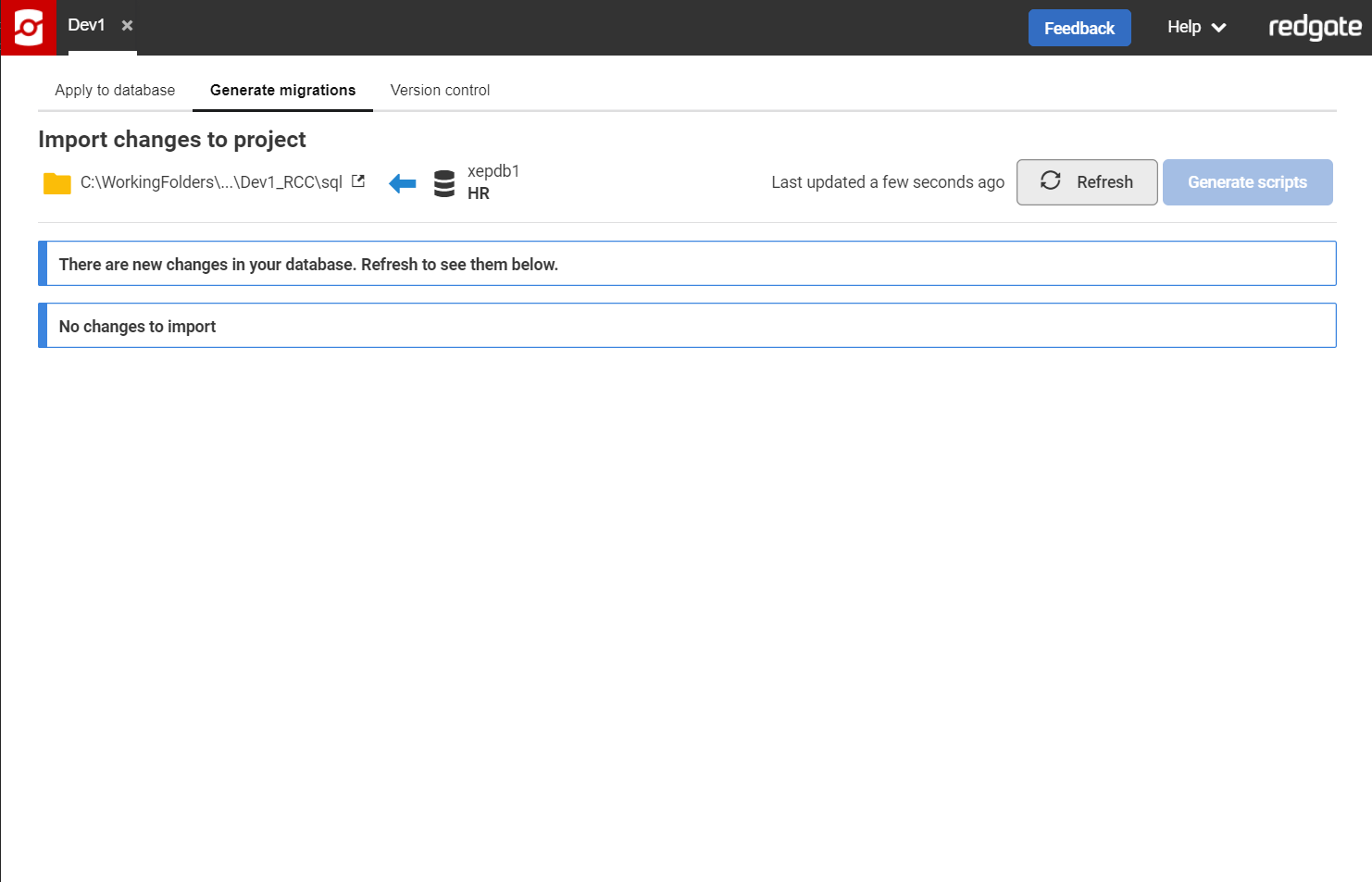Screen dimensions: 1372x882
Task: Click the No changes to import message
Action: pos(687,326)
